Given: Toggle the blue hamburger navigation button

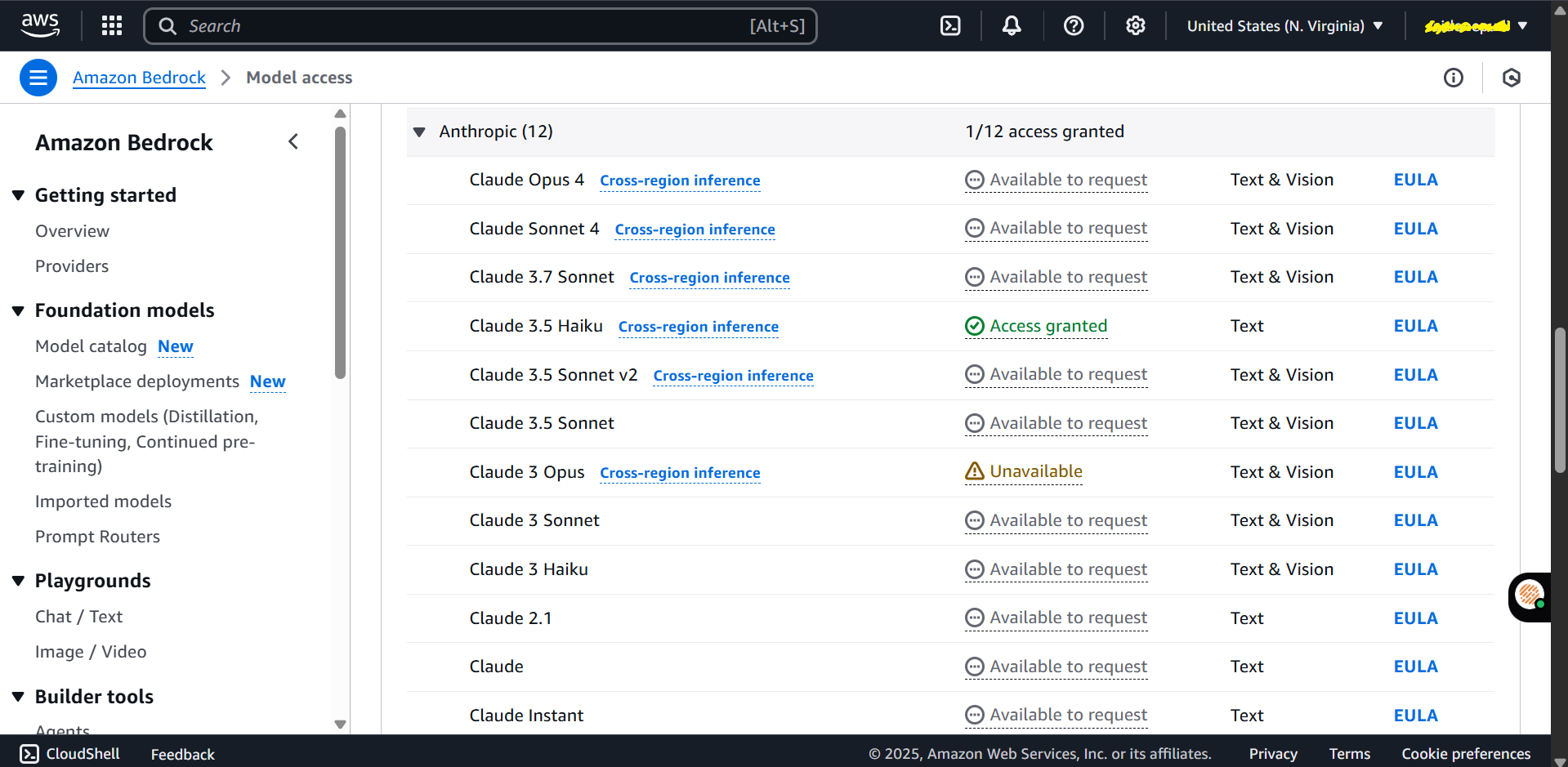Looking at the screenshot, I should [x=38, y=78].
